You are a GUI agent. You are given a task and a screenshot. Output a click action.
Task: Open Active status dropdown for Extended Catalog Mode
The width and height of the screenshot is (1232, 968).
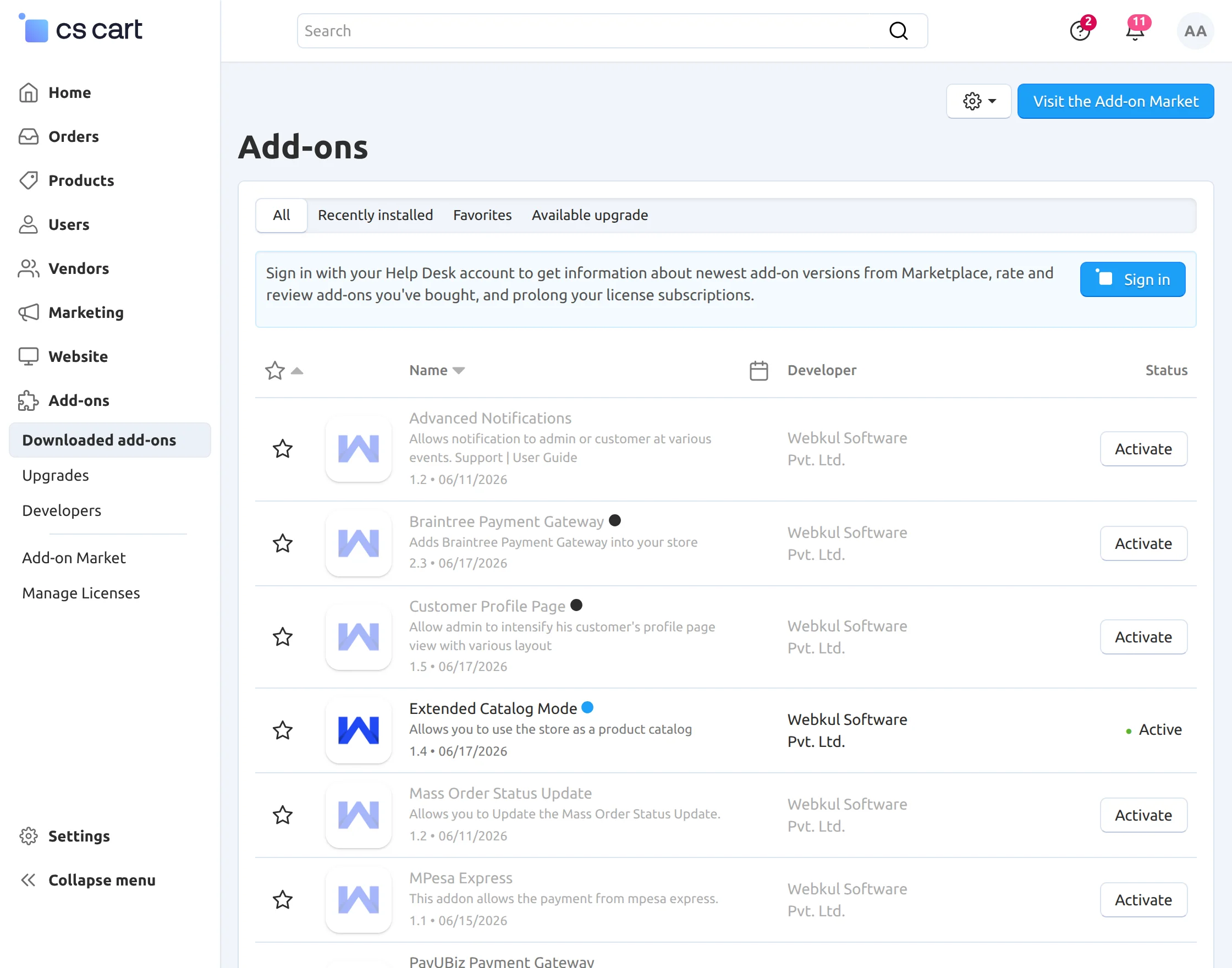click(1154, 730)
